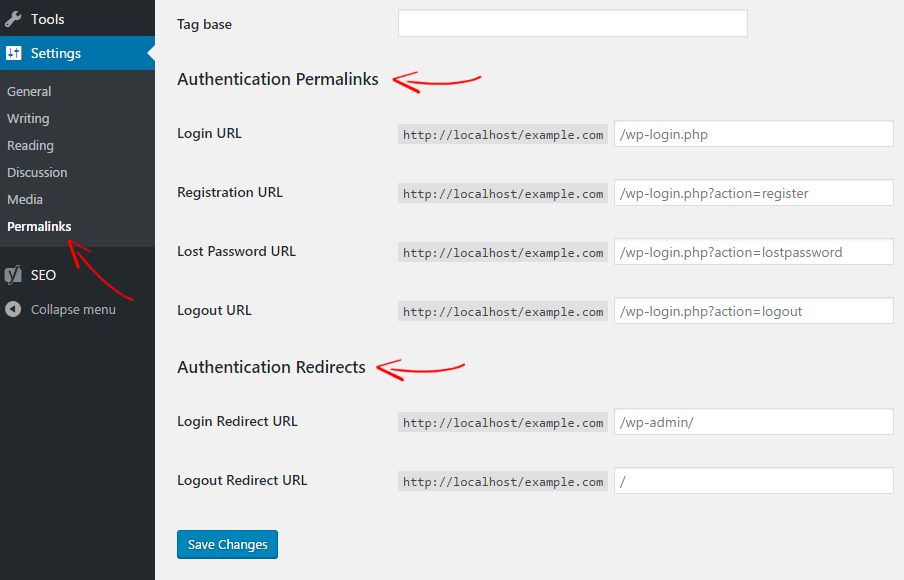The height and width of the screenshot is (580, 904).
Task: Select the Media settings submenu
Action: (25, 199)
